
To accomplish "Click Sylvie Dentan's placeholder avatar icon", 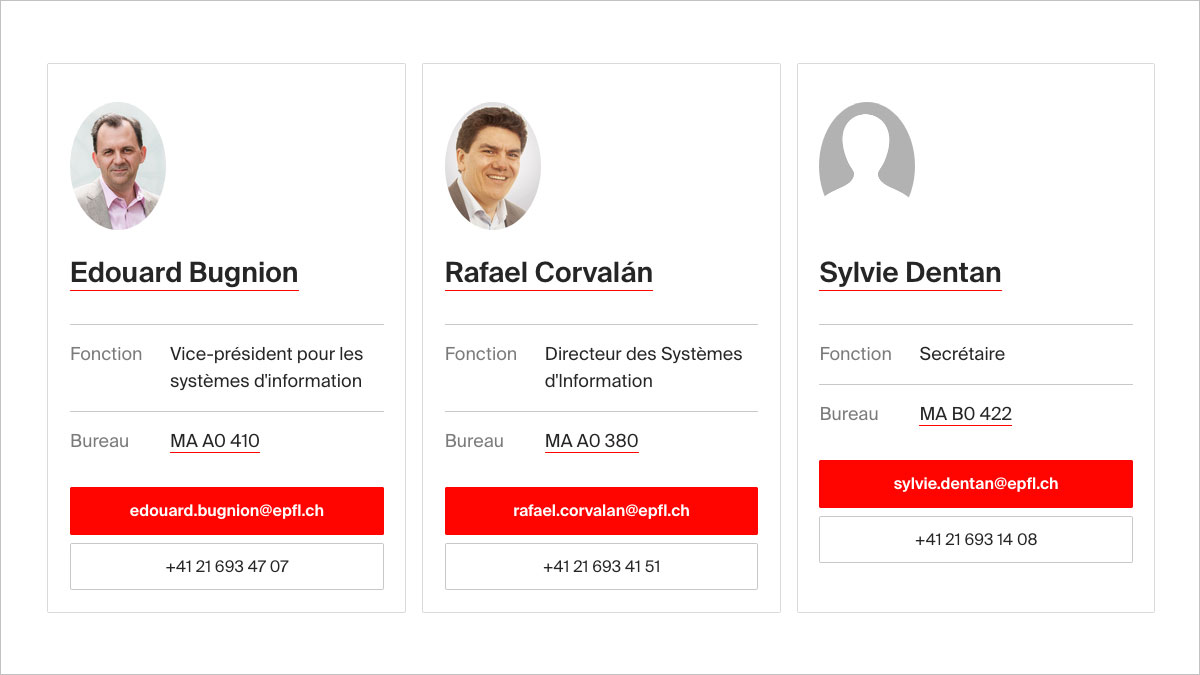I will coord(866,150).
